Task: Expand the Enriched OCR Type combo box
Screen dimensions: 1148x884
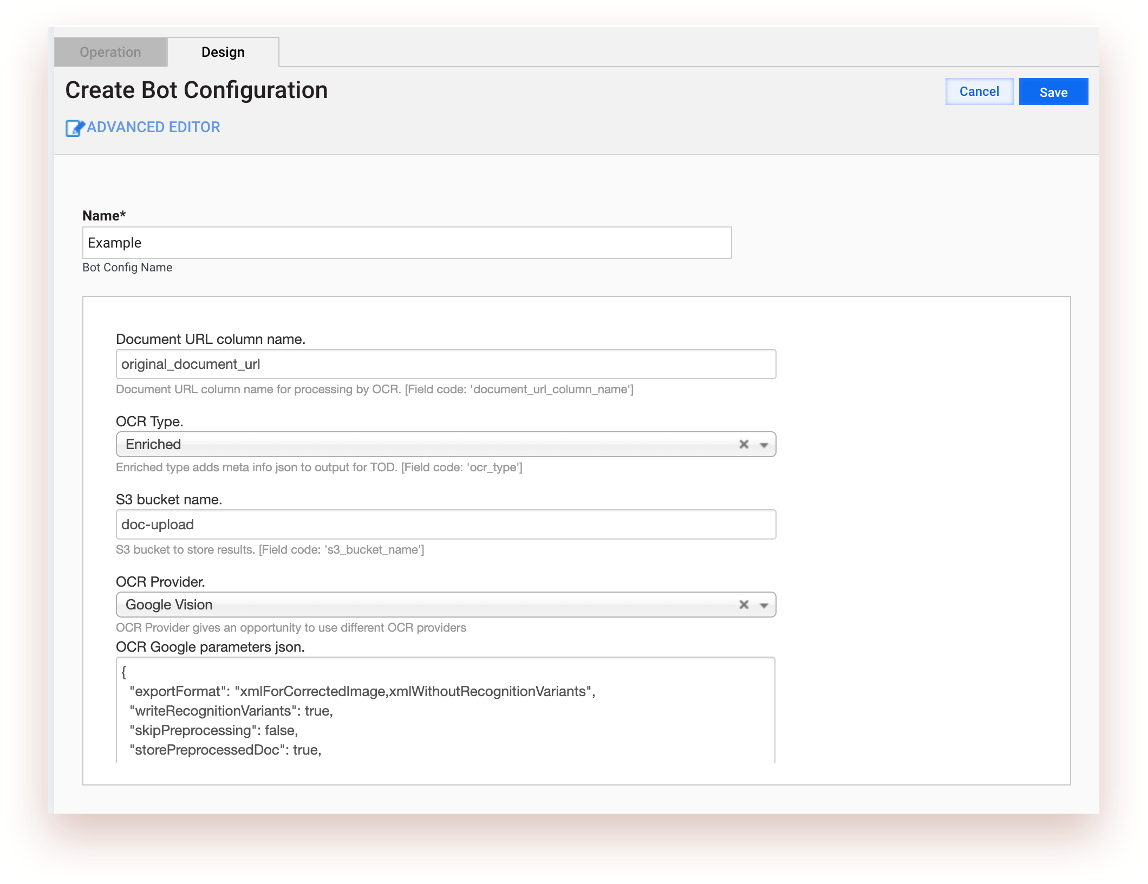Action: click(446, 445)
